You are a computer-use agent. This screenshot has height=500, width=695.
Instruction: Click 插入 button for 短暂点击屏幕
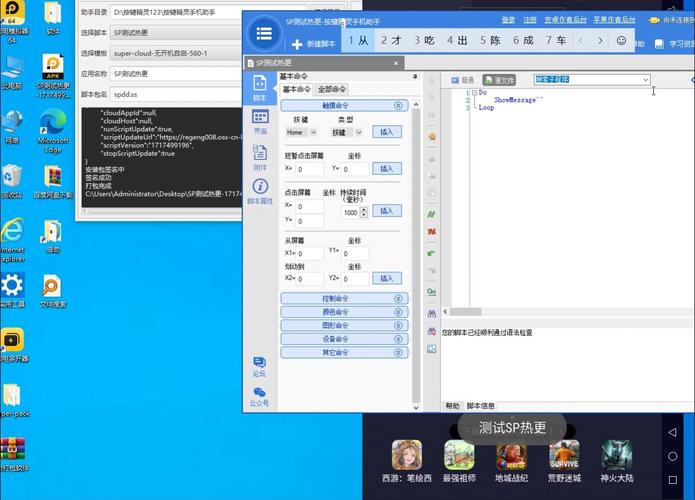tap(387, 168)
